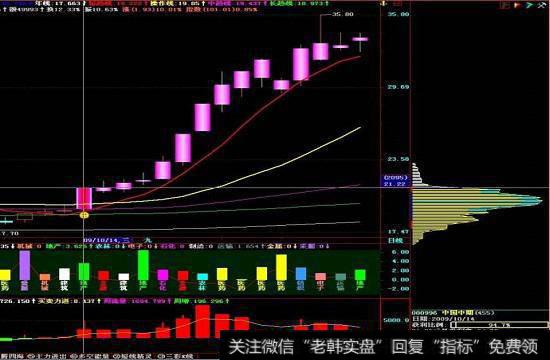The height and width of the screenshot is (360, 550).
Task: Click the small yellow icon above the price axis
Action: click(x=383, y=4)
